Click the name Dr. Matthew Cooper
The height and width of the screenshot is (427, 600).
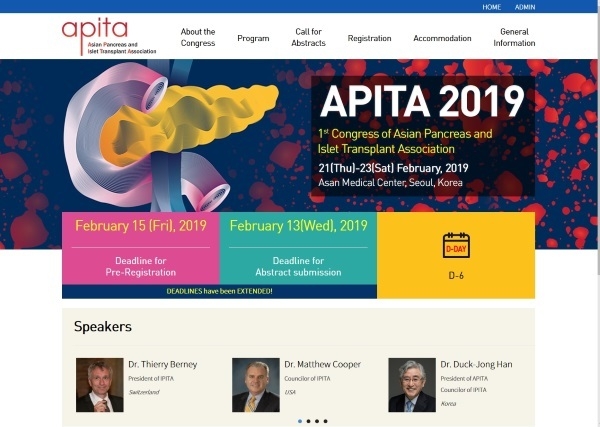coord(323,364)
